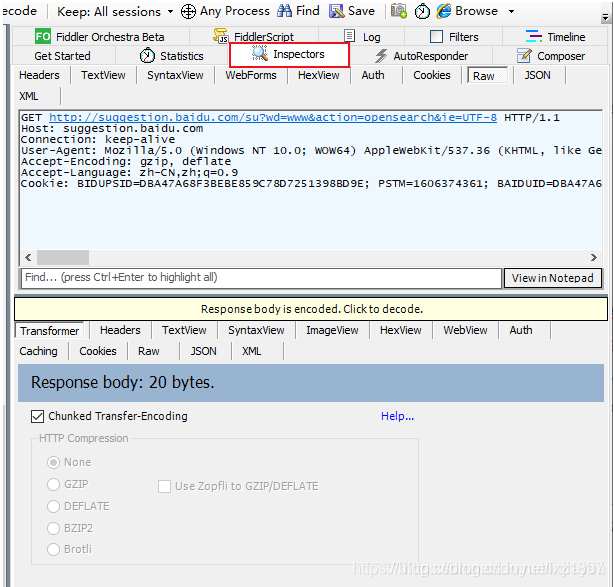Click the FO green icon
This screenshot has height=587, width=614.
[43, 37]
